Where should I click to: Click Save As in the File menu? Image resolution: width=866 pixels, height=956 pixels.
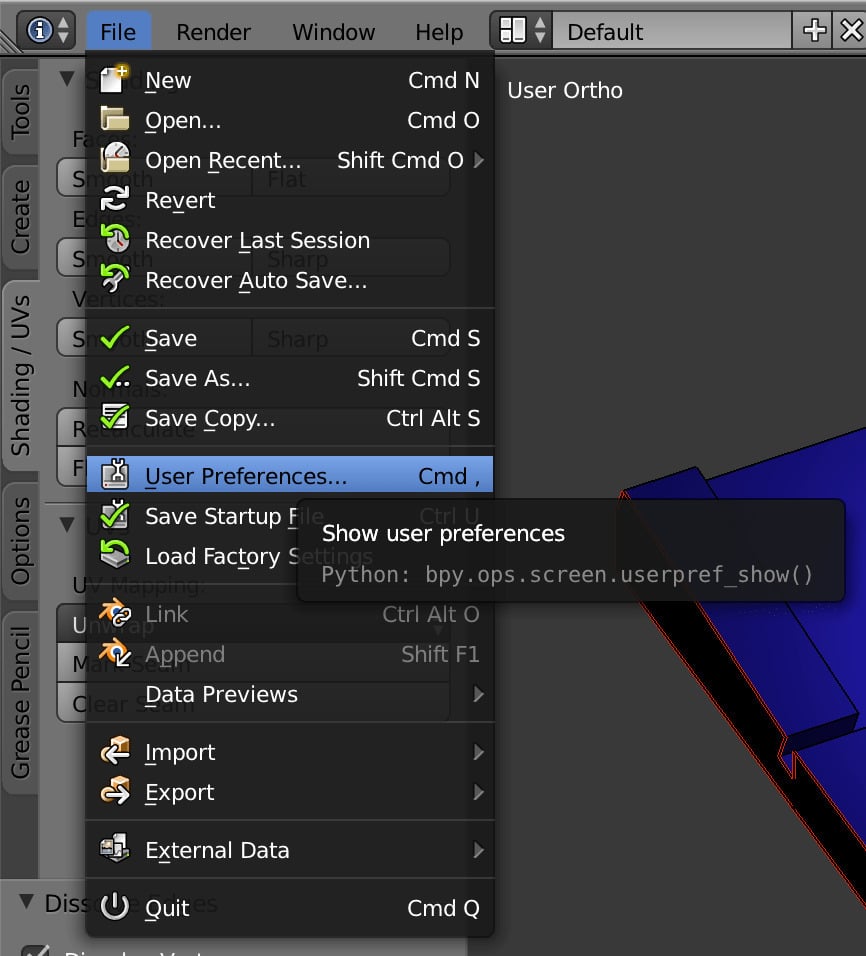click(197, 378)
